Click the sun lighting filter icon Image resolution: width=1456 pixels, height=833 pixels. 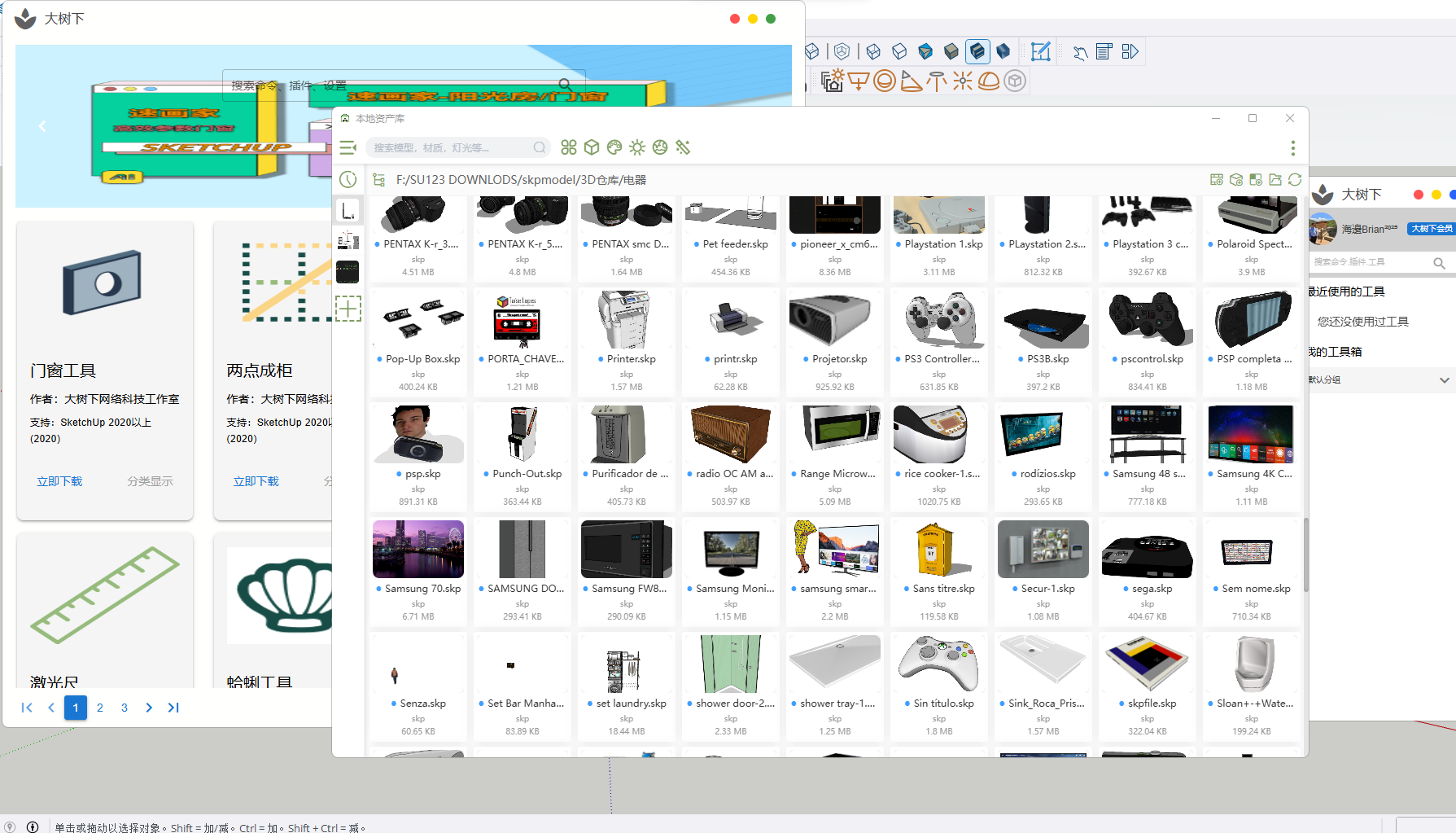[x=637, y=147]
